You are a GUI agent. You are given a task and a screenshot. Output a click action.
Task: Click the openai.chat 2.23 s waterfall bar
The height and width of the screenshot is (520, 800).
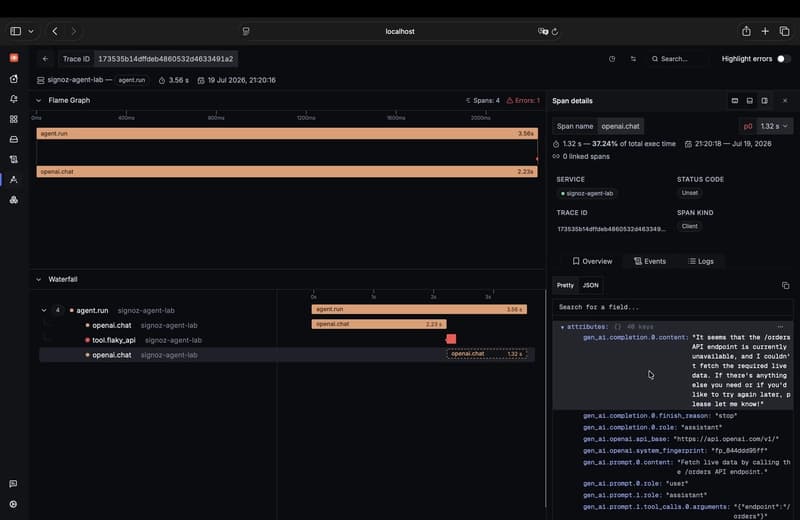379,324
